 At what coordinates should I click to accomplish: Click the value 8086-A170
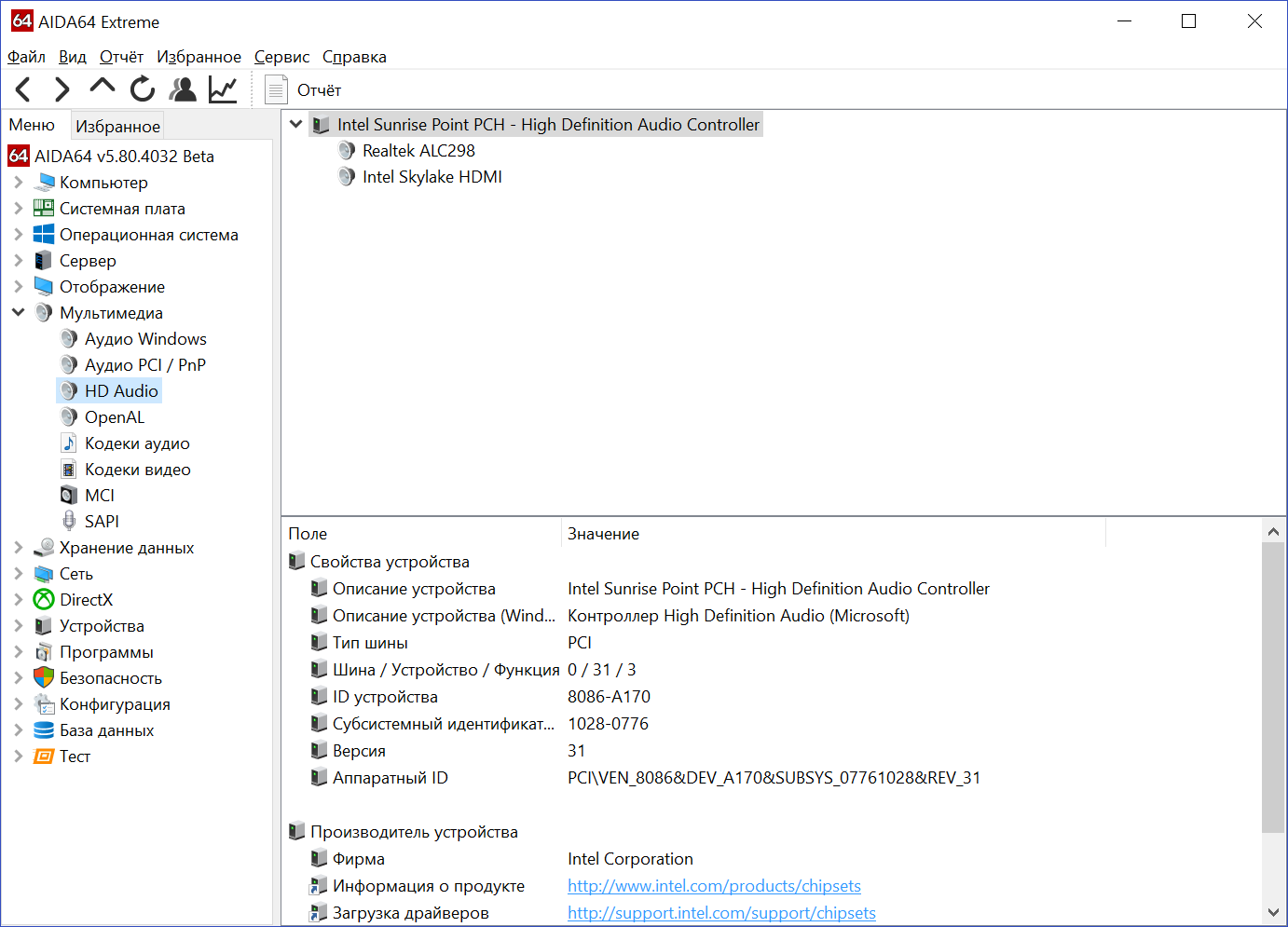[609, 697]
